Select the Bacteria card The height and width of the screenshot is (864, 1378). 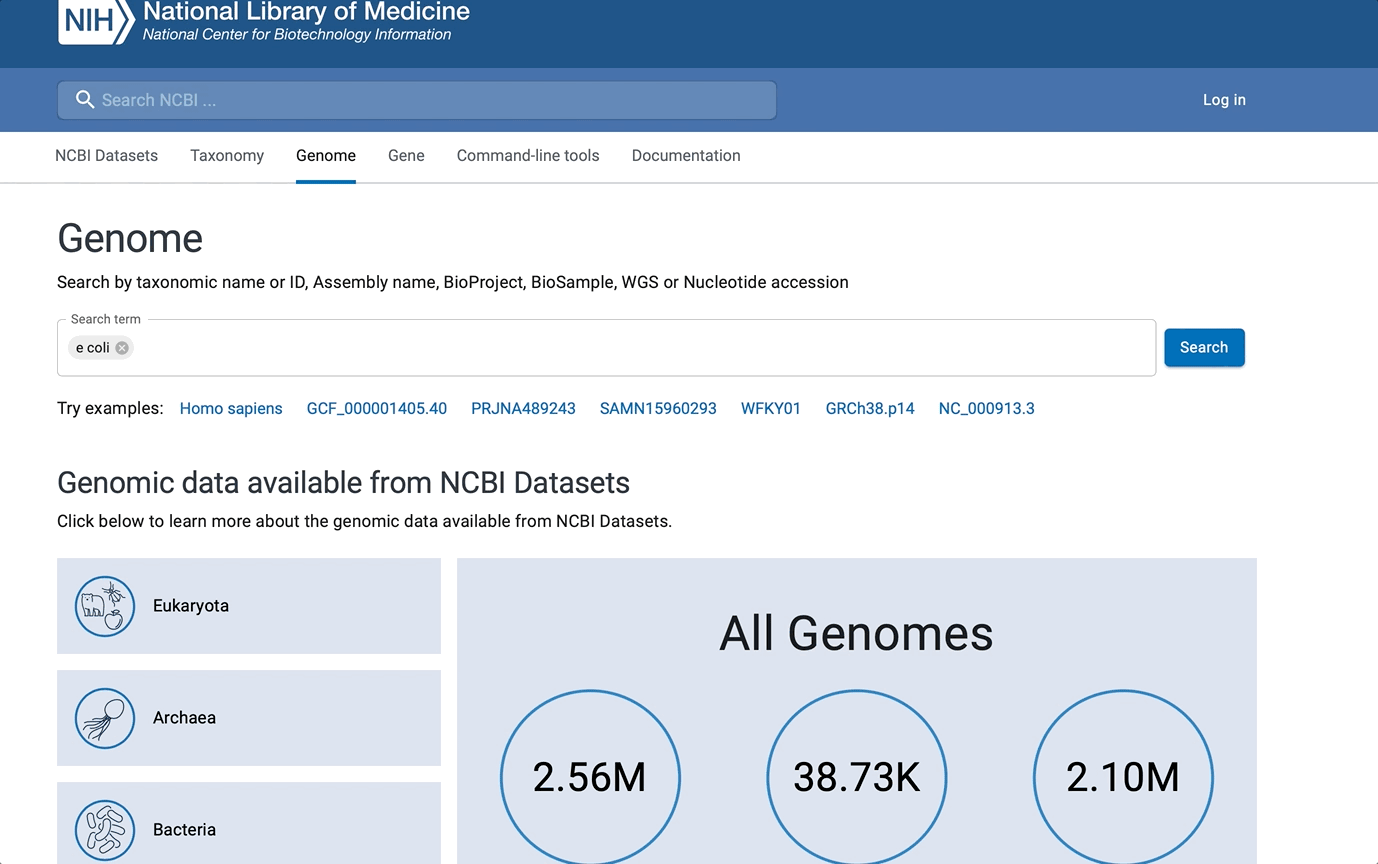click(249, 824)
